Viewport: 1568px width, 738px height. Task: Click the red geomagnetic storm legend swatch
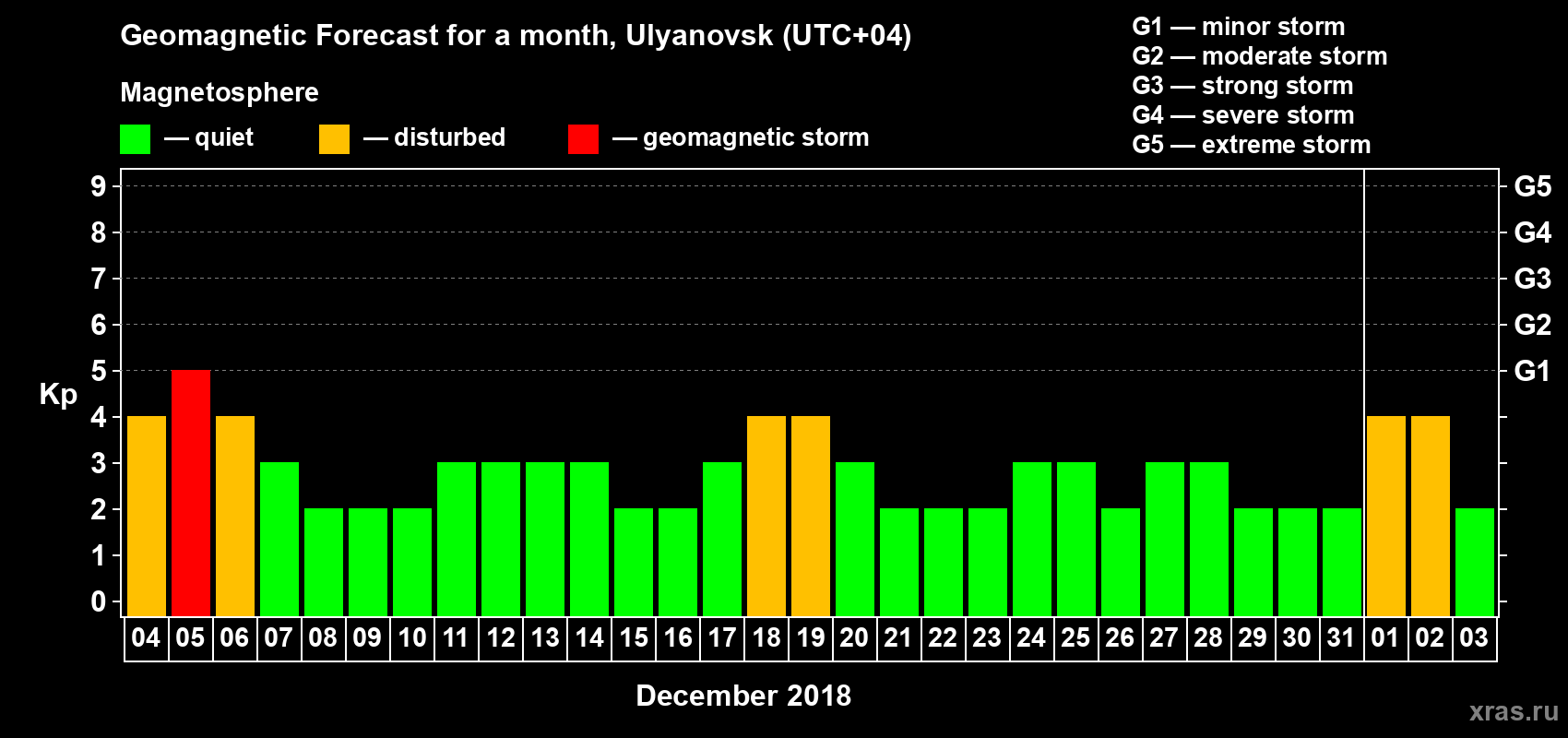tap(583, 139)
